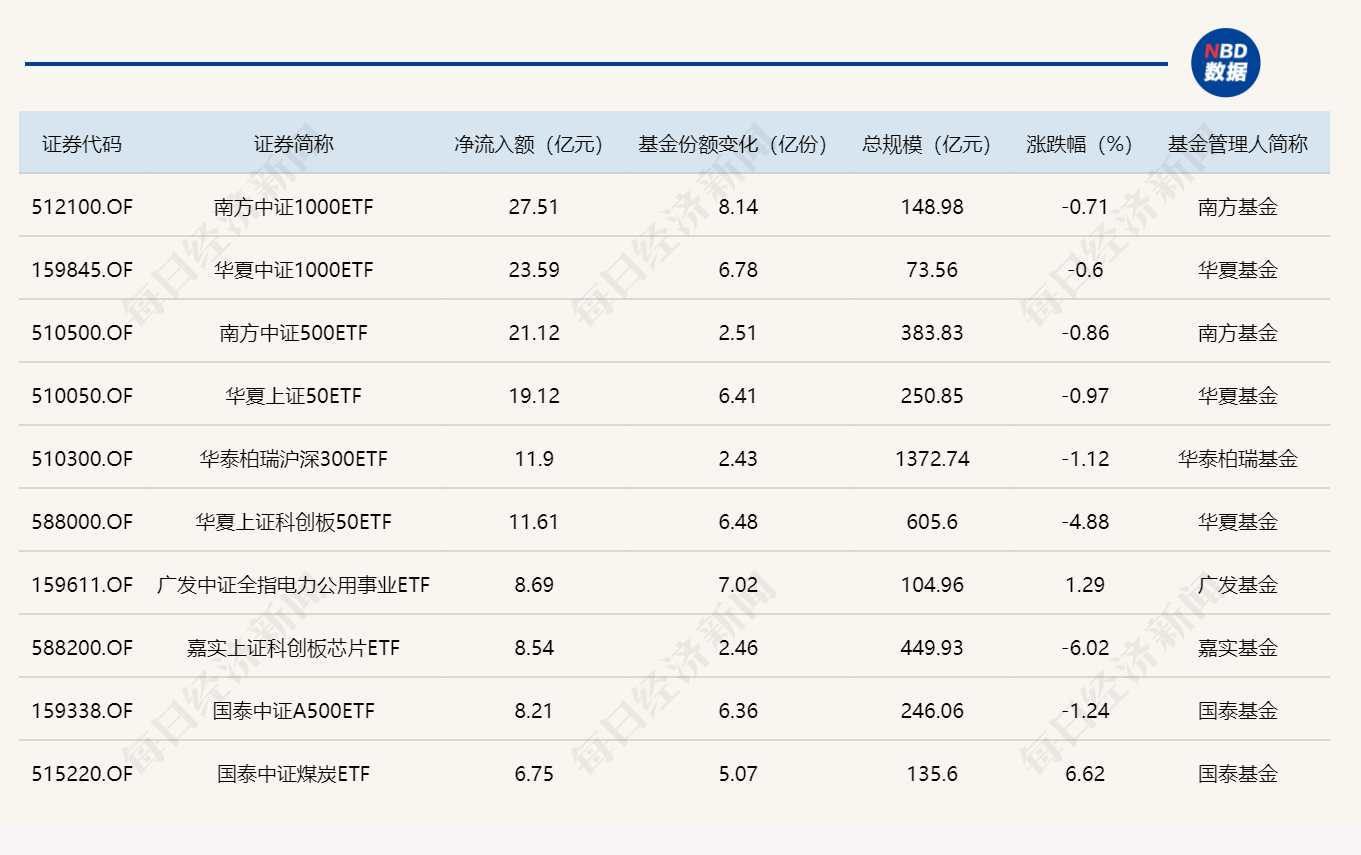Click total scale value 104.96
This screenshot has height=855, width=1361.
tap(931, 585)
